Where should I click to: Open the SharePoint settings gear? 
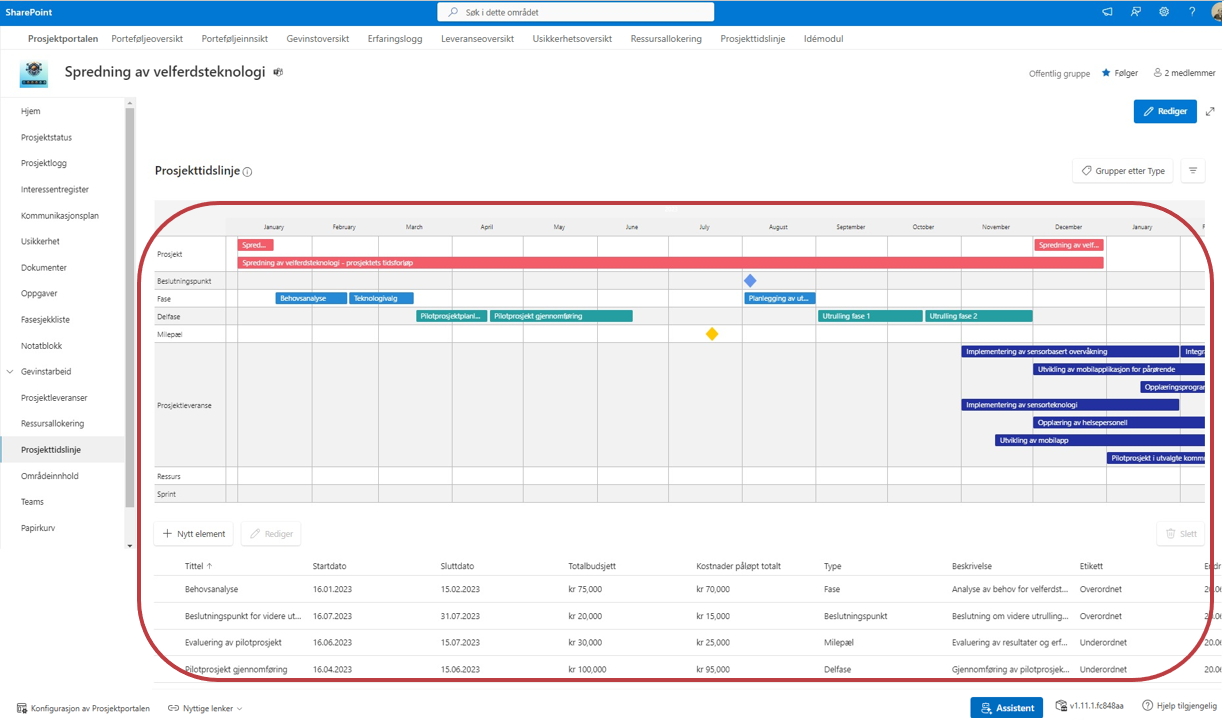1164,12
